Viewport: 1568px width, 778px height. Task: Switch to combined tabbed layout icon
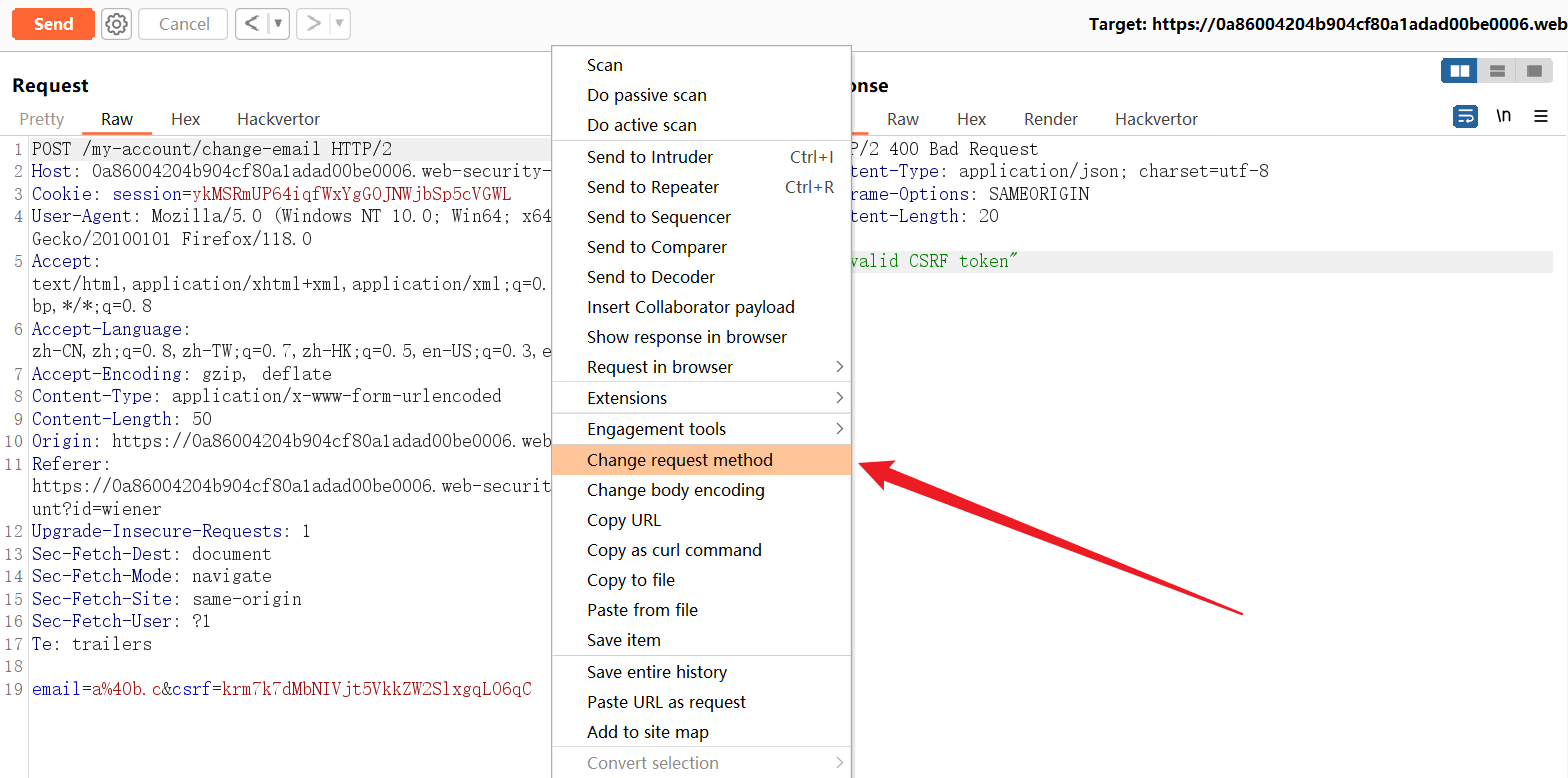pos(1533,71)
